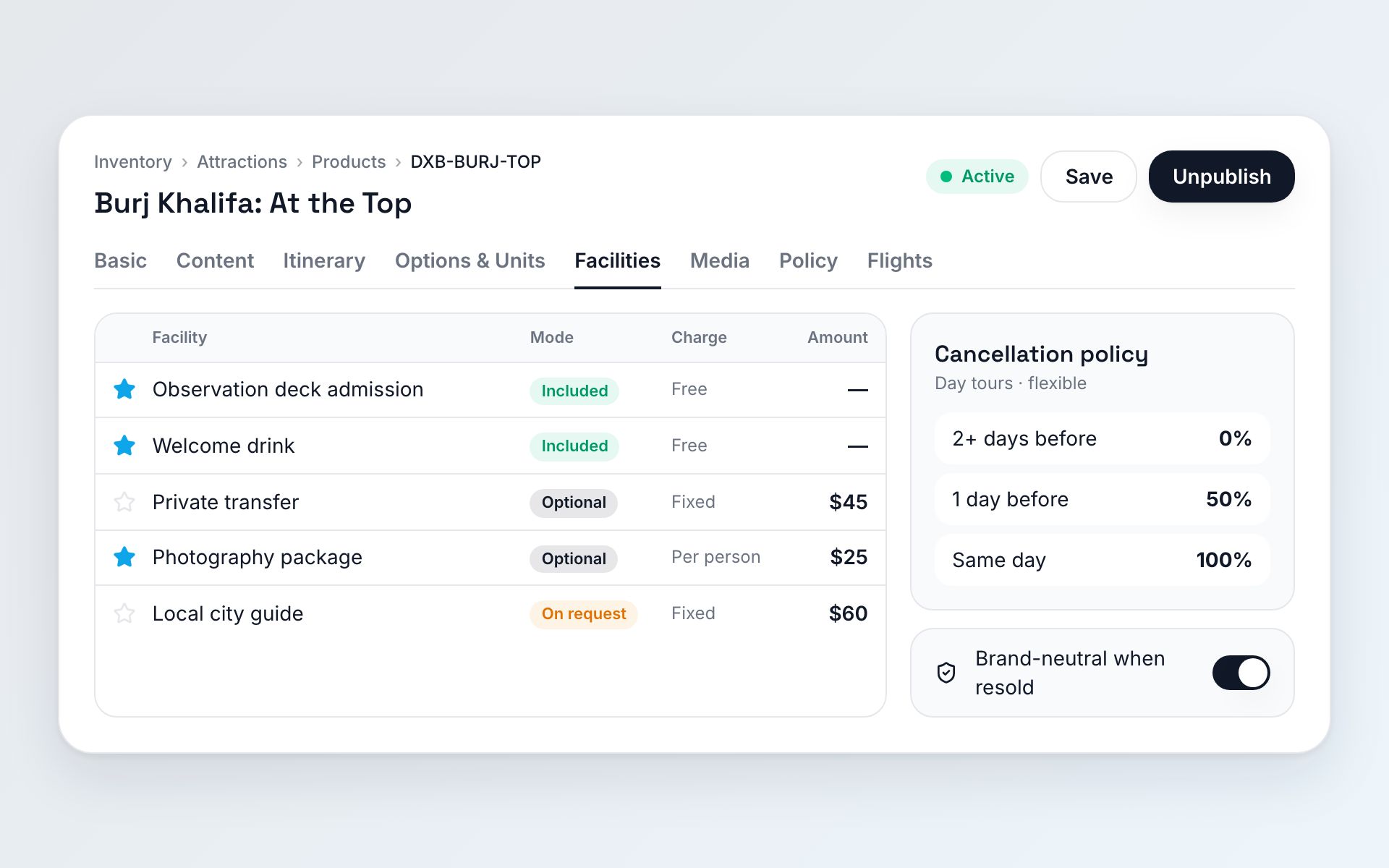Viewport: 1389px width, 868px height.
Task: Click the Amount column header
Action: pos(837,337)
